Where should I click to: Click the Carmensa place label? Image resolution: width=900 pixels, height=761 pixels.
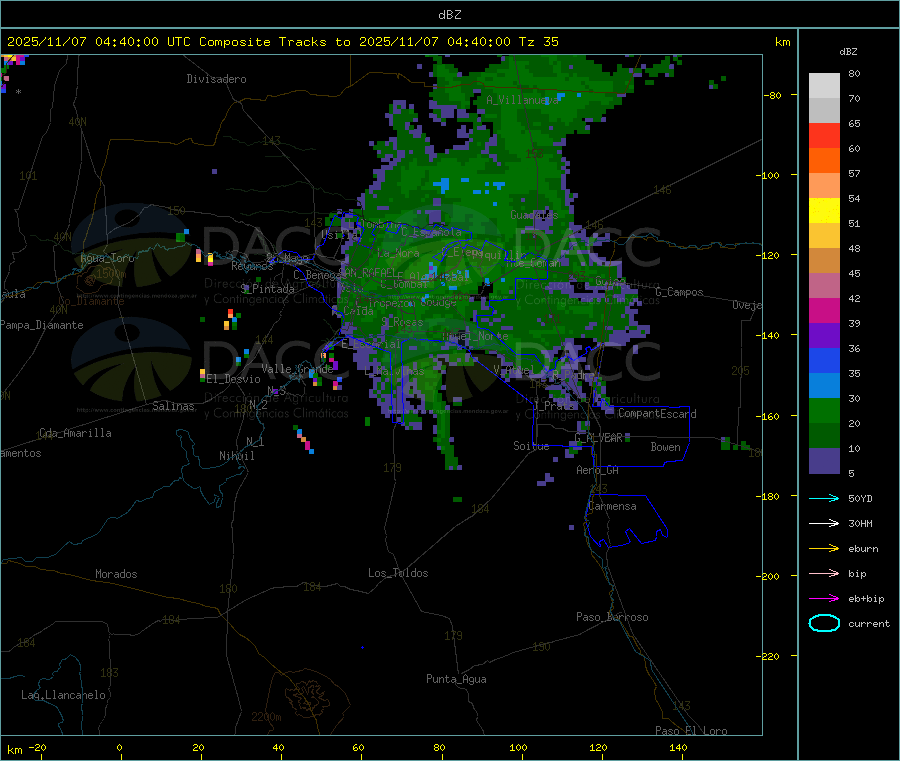pyautogui.click(x=612, y=506)
